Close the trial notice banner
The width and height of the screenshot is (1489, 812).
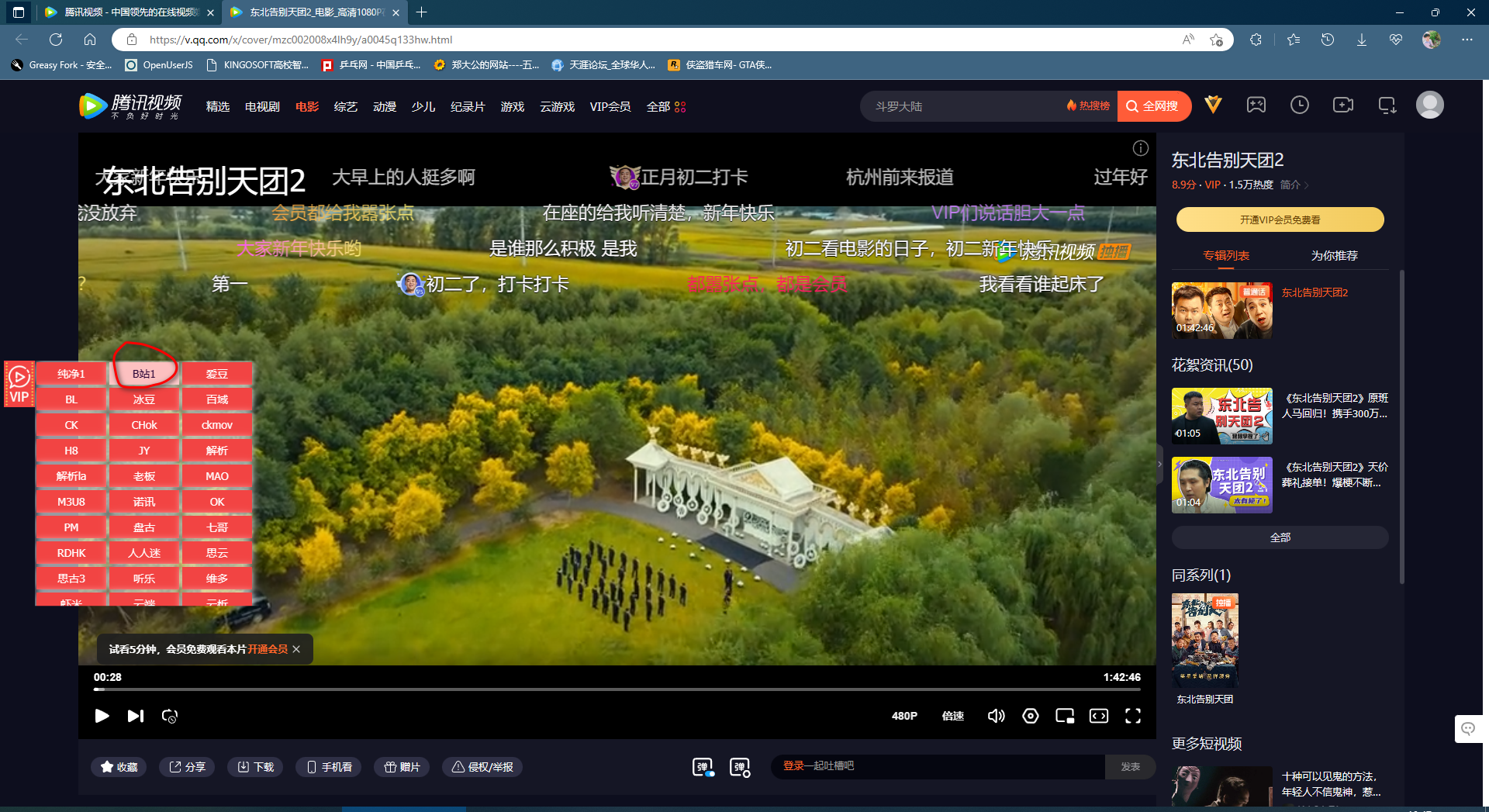[x=296, y=649]
